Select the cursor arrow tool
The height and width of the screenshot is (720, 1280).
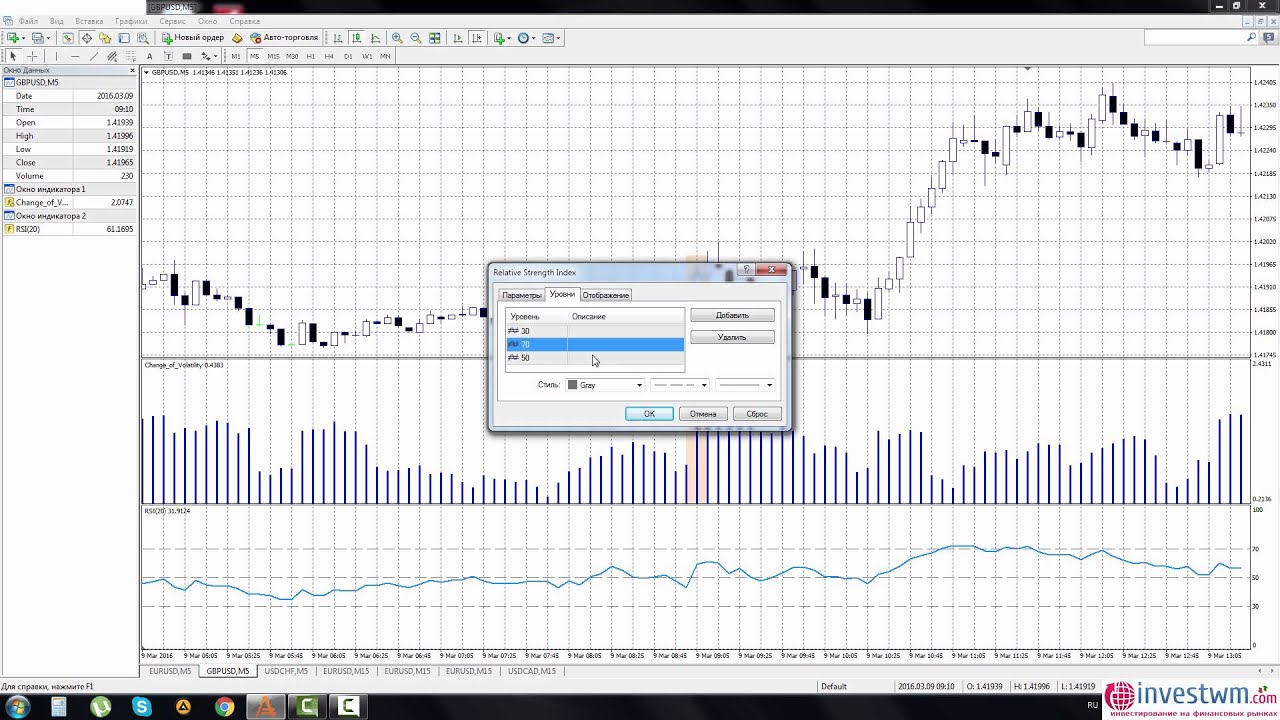point(13,57)
